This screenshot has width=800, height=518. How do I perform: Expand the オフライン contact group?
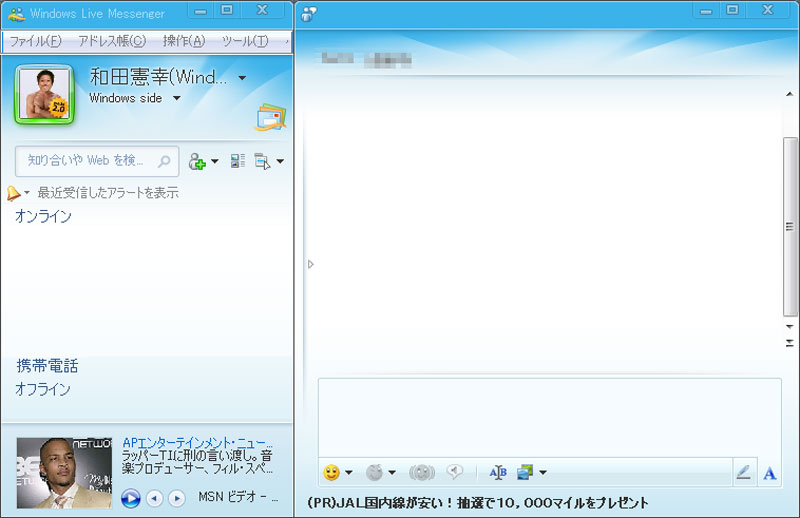point(43,389)
